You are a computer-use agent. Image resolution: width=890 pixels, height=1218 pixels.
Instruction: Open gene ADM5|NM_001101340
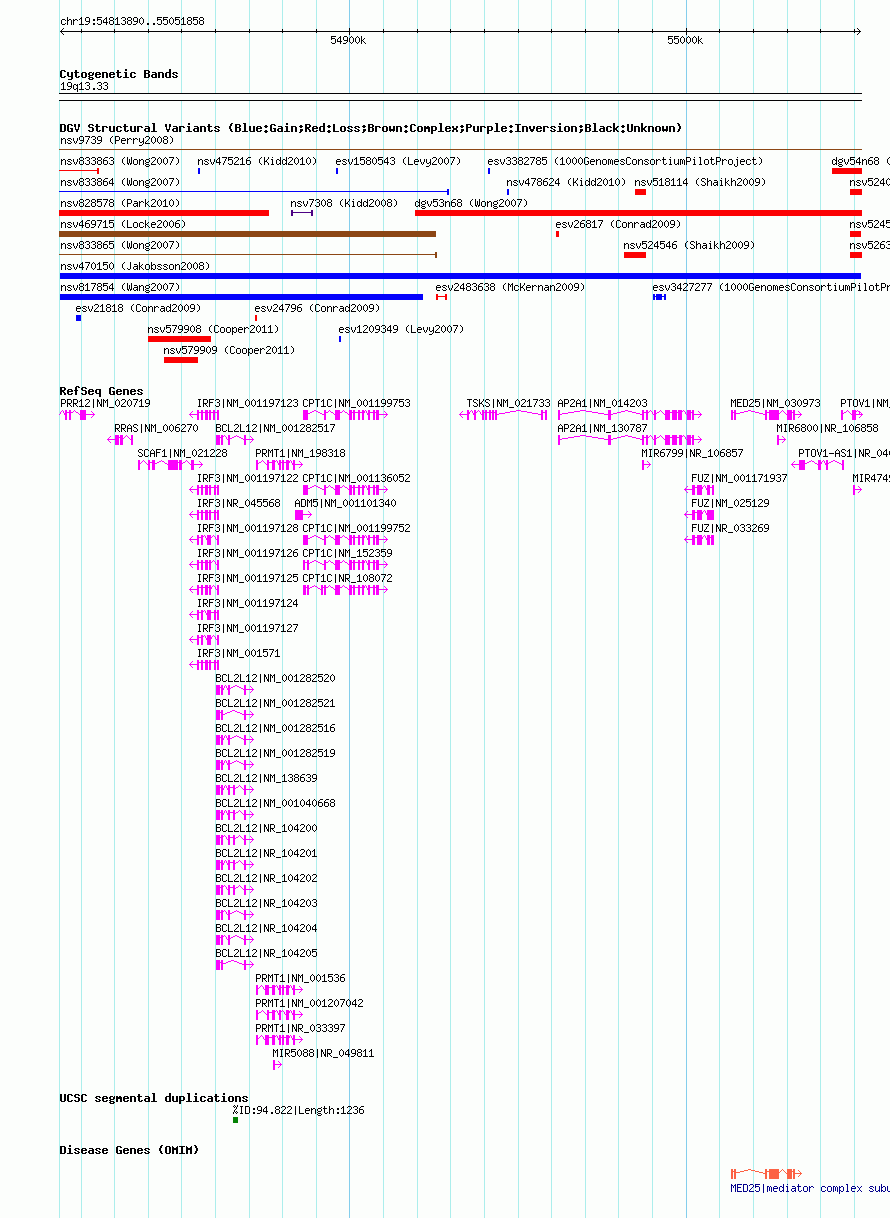click(345, 503)
